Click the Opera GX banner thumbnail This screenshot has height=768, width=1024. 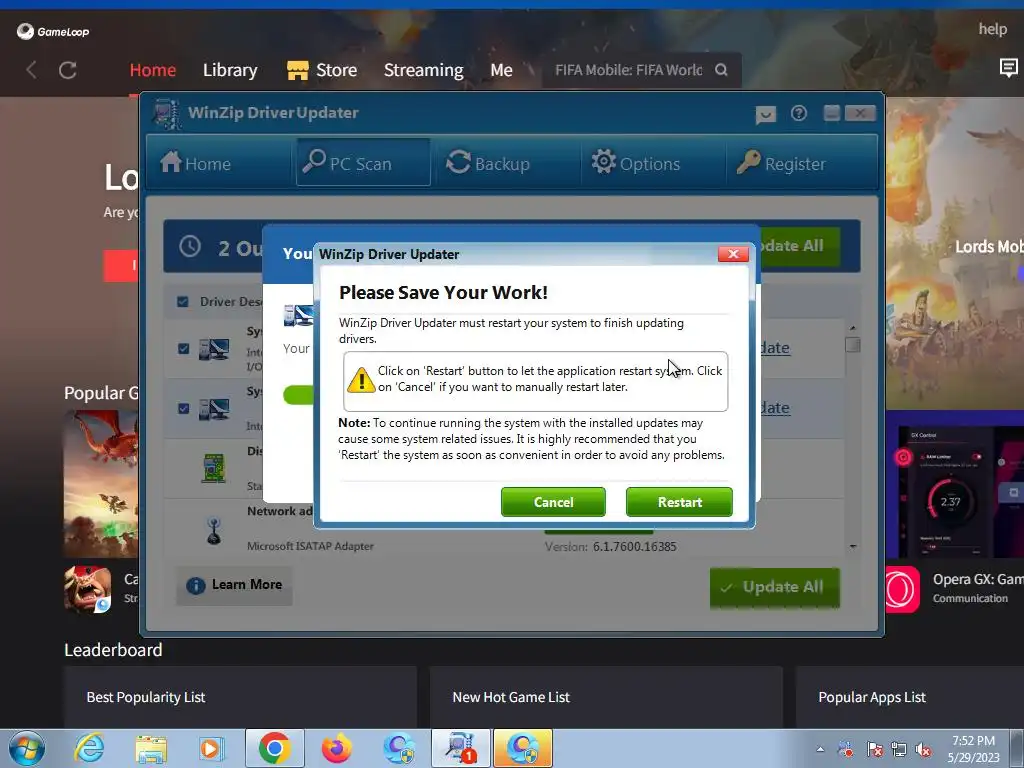tap(955, 485)
